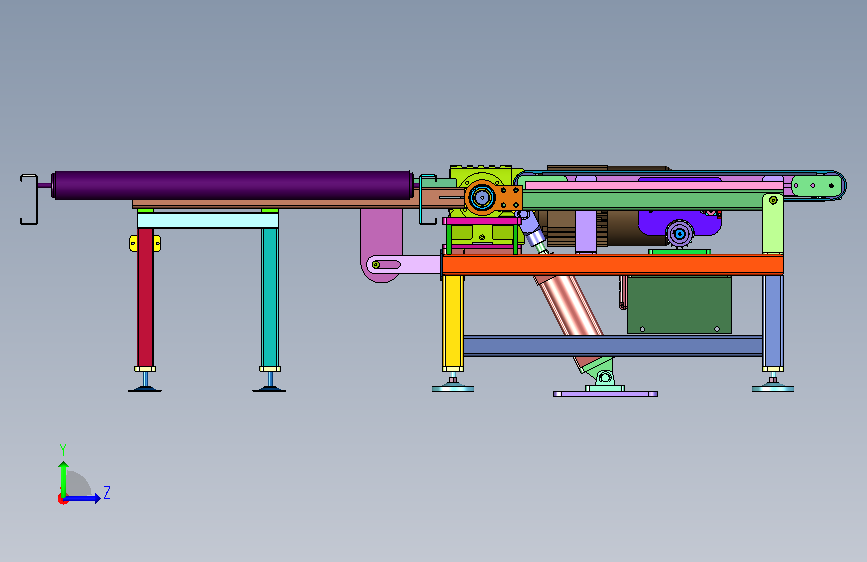Select the C-shaped bracket at far left end
Image resolution: width=867 pixels, height=562 pixels.
[x=29, y=199]
